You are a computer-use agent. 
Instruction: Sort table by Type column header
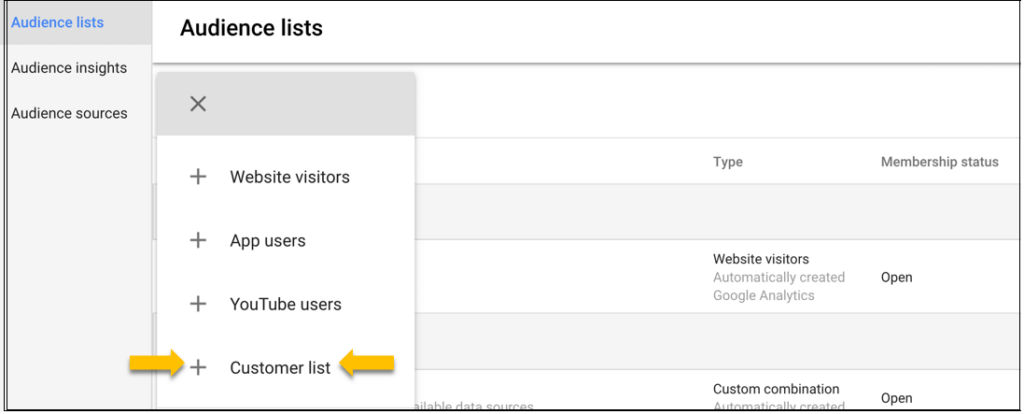(x=728, y=161)
